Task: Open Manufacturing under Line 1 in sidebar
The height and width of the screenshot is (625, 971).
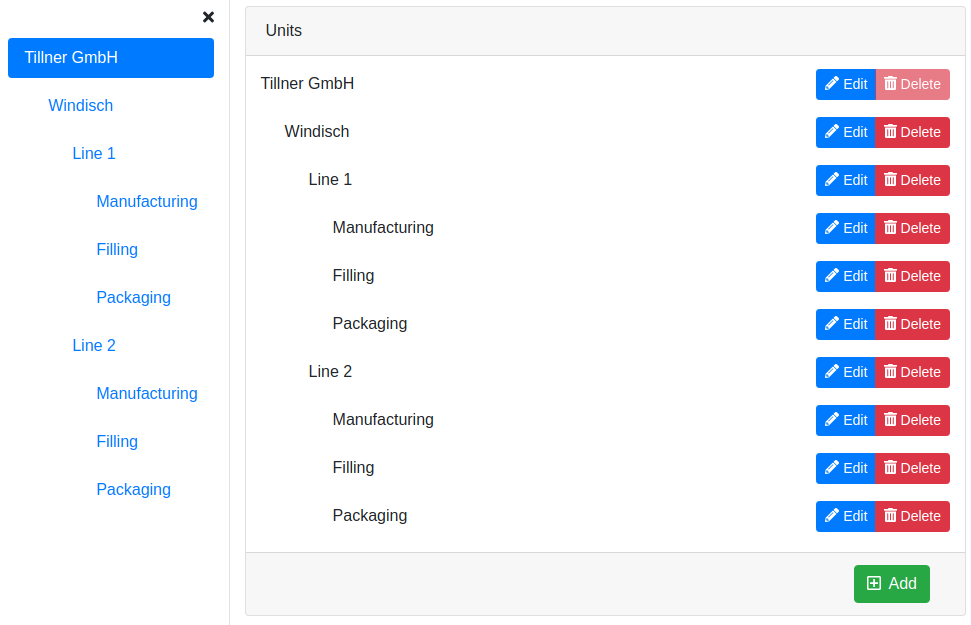Action: pyautogui.click(x=147, y=202)
